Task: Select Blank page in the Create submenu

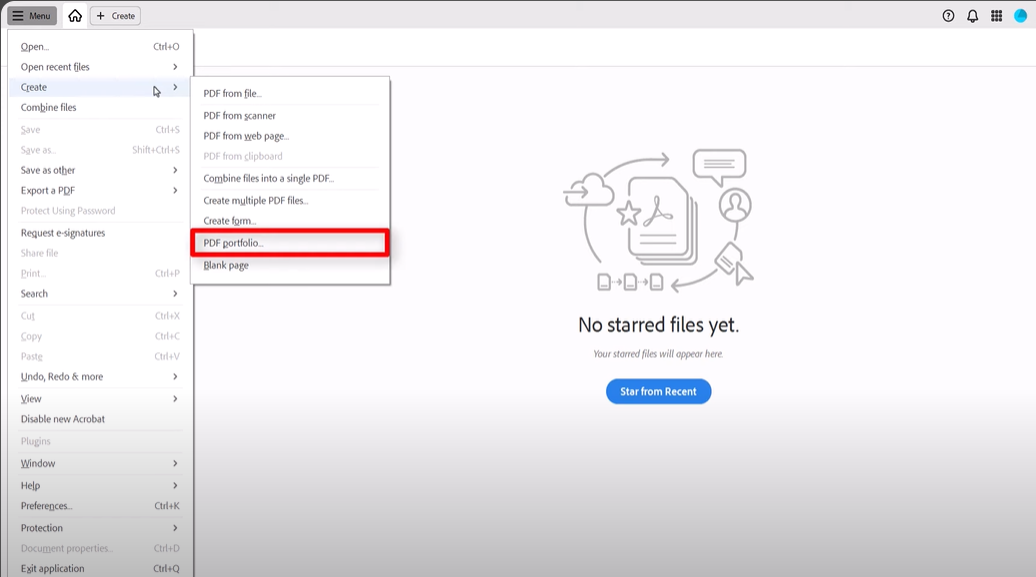Action: click(225, 265)
